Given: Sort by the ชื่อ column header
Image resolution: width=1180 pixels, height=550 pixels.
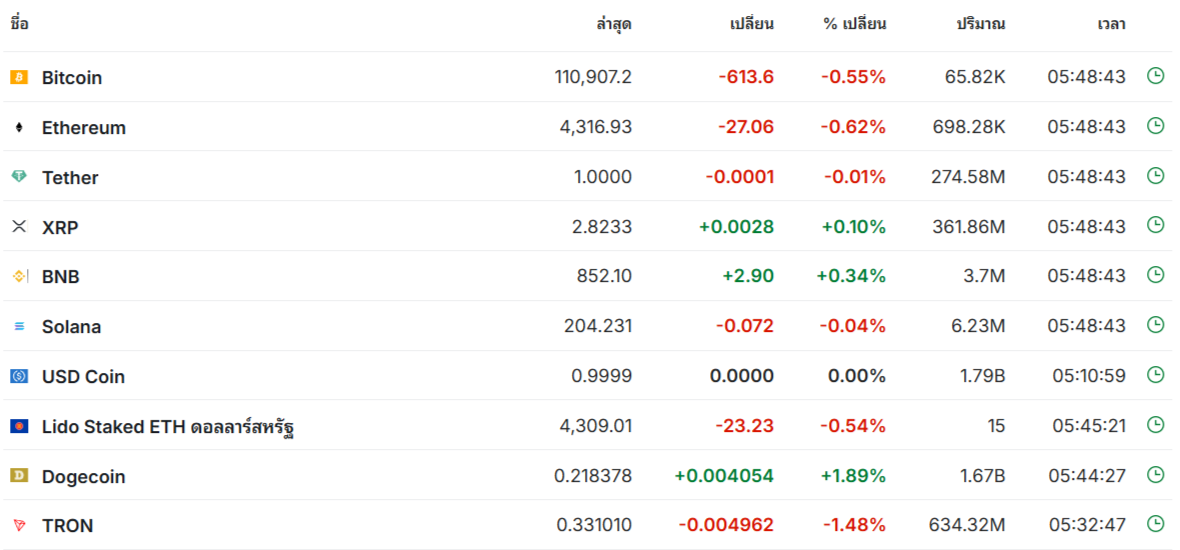Looking at the screenshot, I should pos(19,23).
